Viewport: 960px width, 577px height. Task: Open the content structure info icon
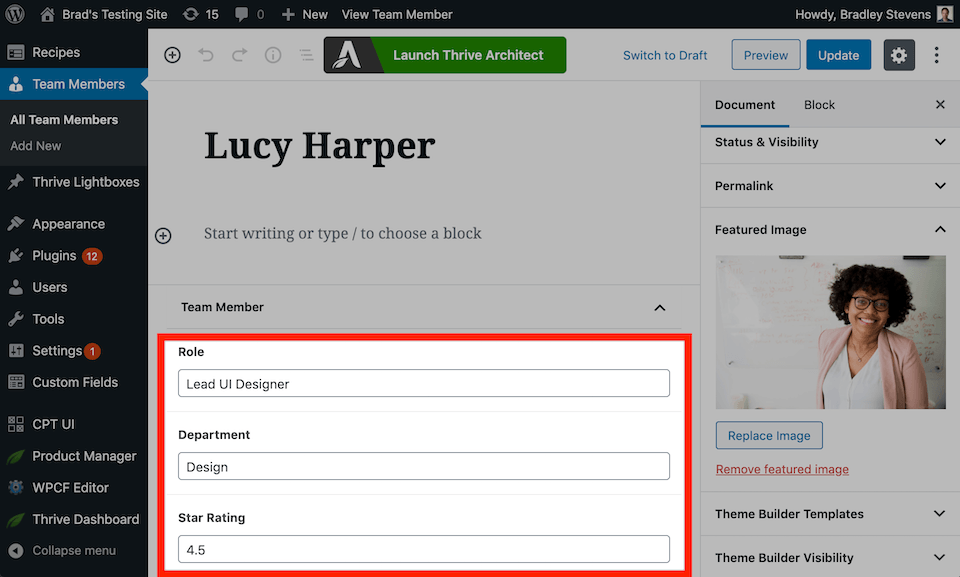coord(272,55)
